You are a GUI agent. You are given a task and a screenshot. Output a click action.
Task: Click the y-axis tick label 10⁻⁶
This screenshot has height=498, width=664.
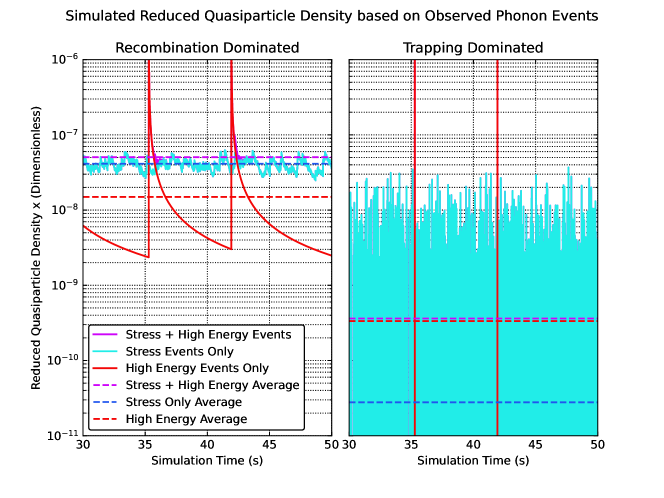tap(65, 59)
